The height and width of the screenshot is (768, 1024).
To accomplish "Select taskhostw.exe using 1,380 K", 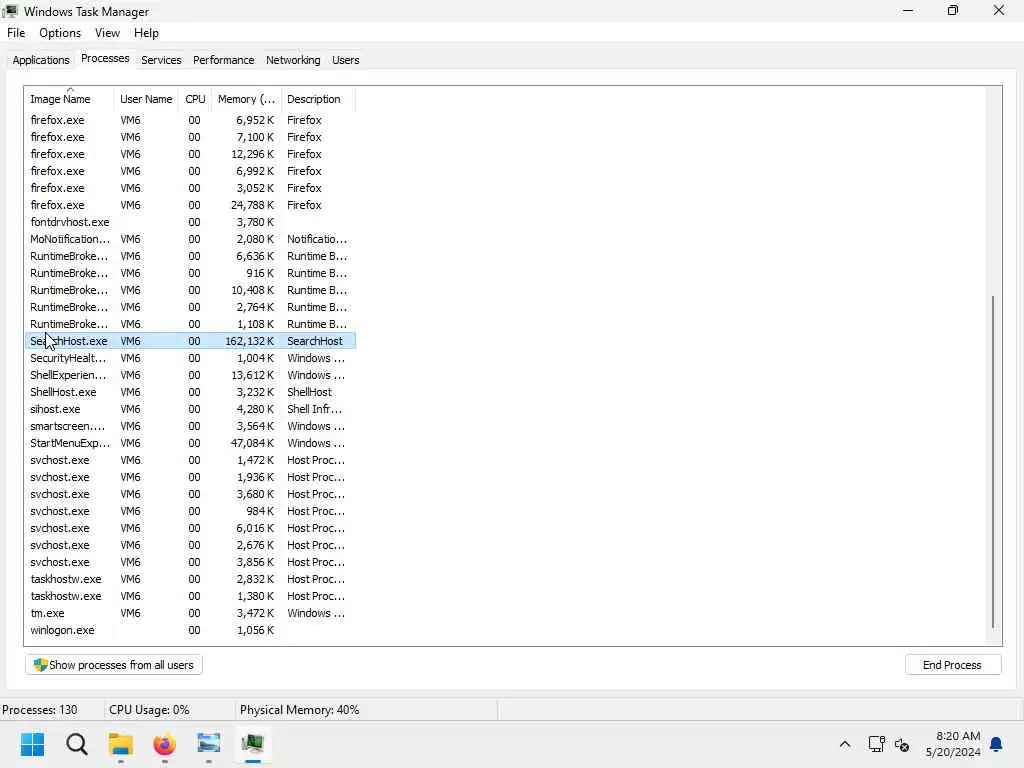I will [x=190, y=596].
